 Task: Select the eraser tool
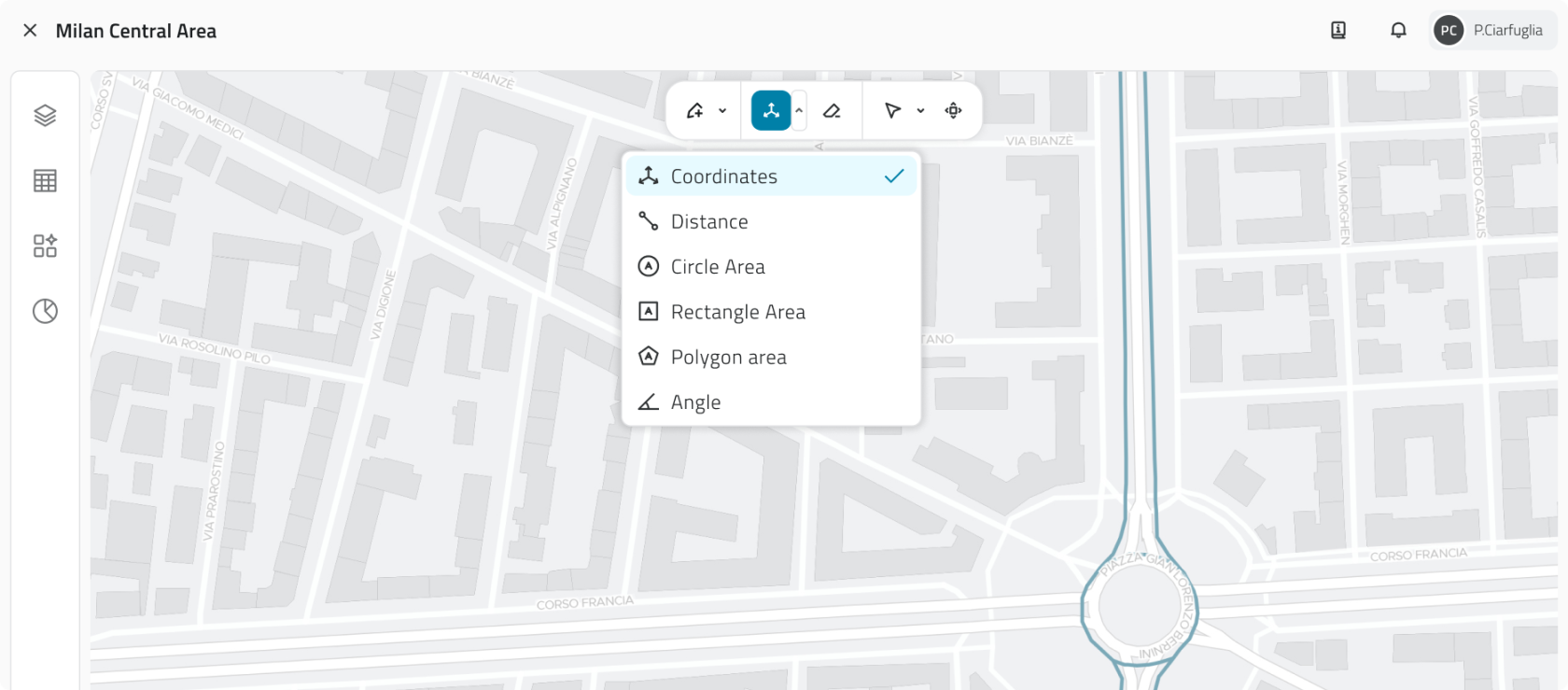coord(832,111)
